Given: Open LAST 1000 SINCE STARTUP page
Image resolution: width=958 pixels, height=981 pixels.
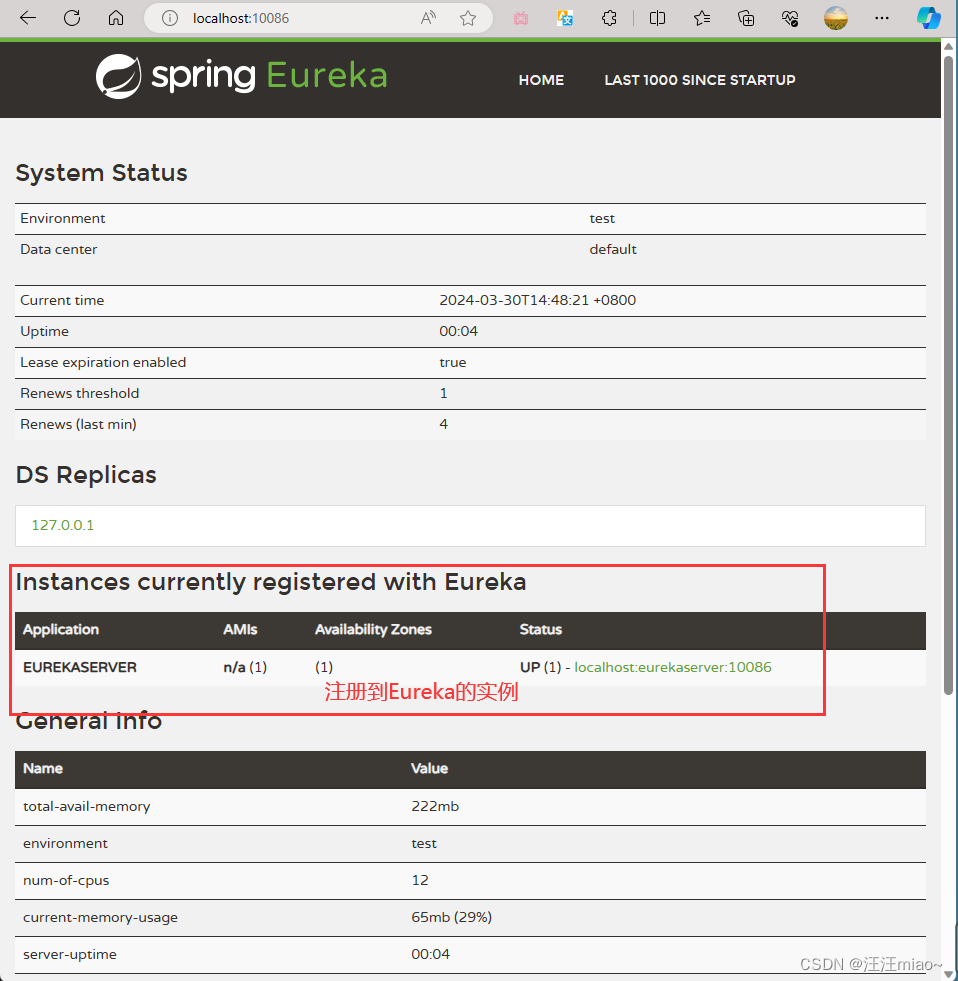Looking at the screenshot, I should [x=700, y=80].
